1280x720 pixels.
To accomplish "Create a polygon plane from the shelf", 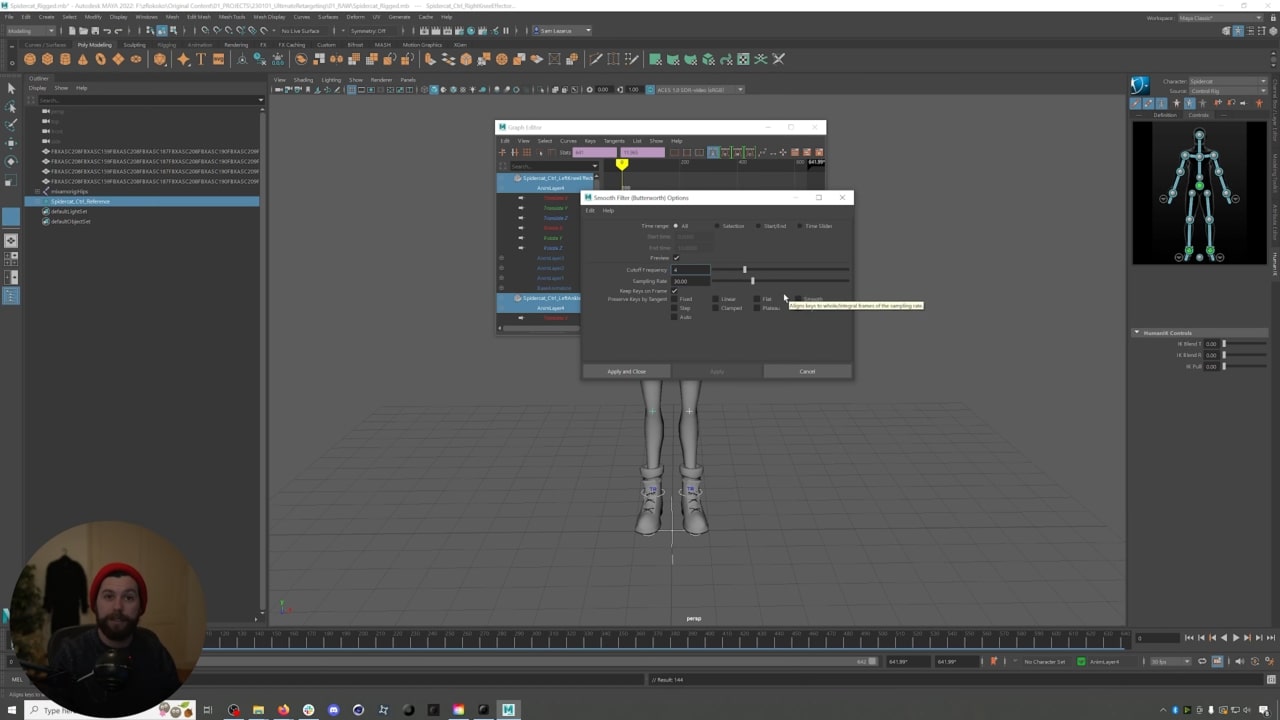I will point(118,59).
